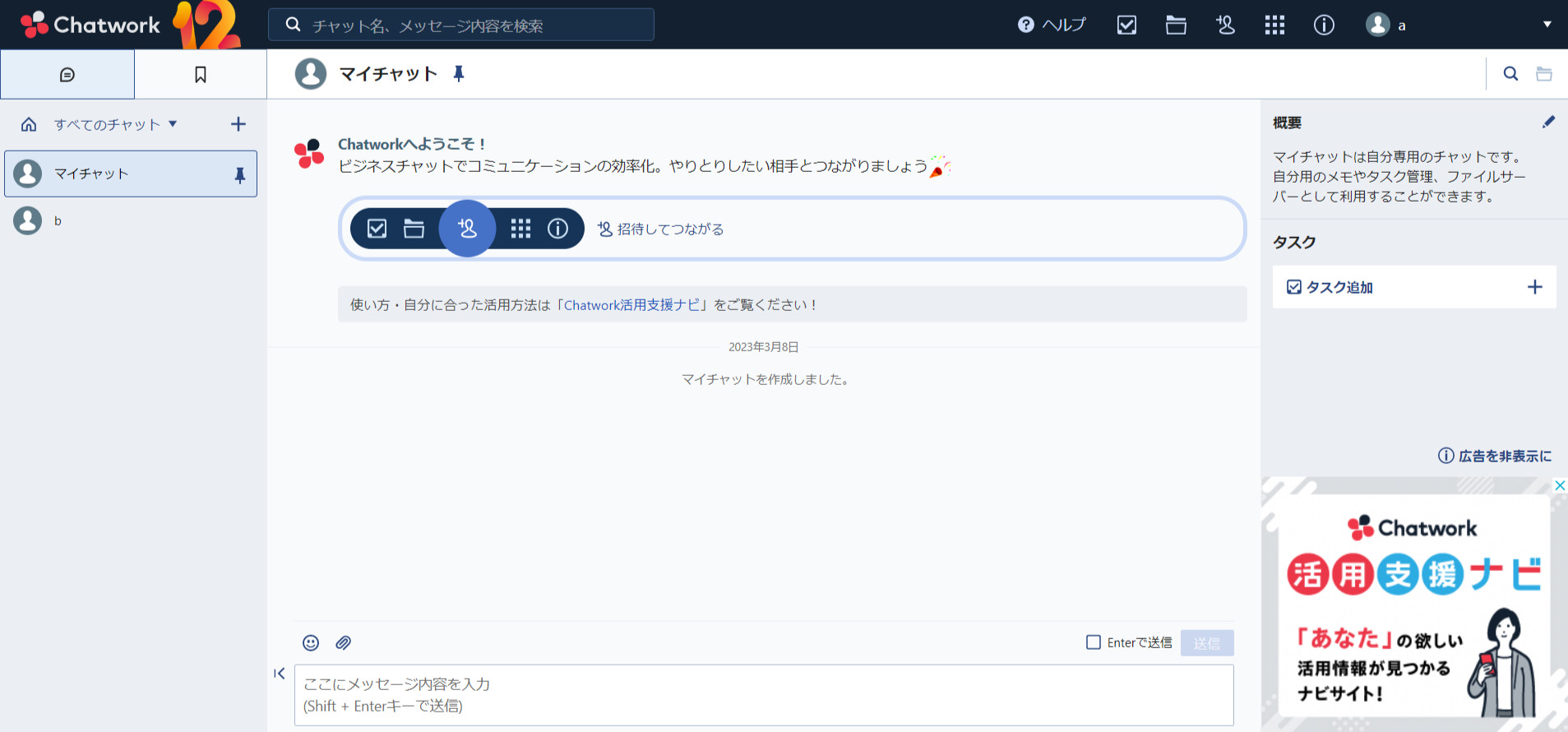Expand the すべてのチャット filter dropdown
Image resolution: width=1568 pixels, height=732 pixels.
pos(115,124)
